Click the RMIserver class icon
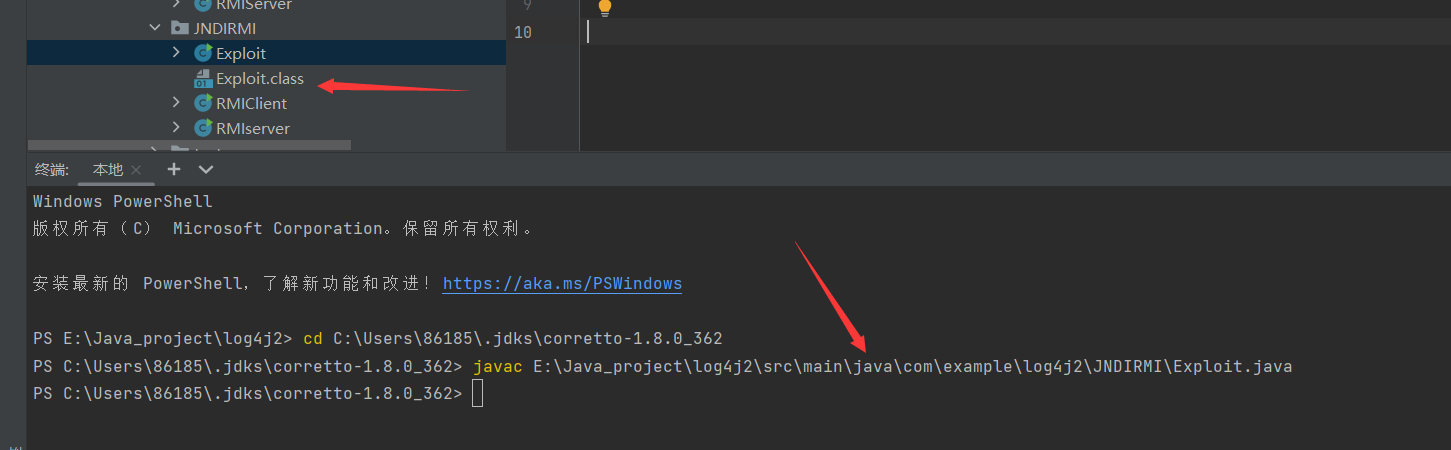Viewport: 1451px width, 450px height. (x=204, y=128)
